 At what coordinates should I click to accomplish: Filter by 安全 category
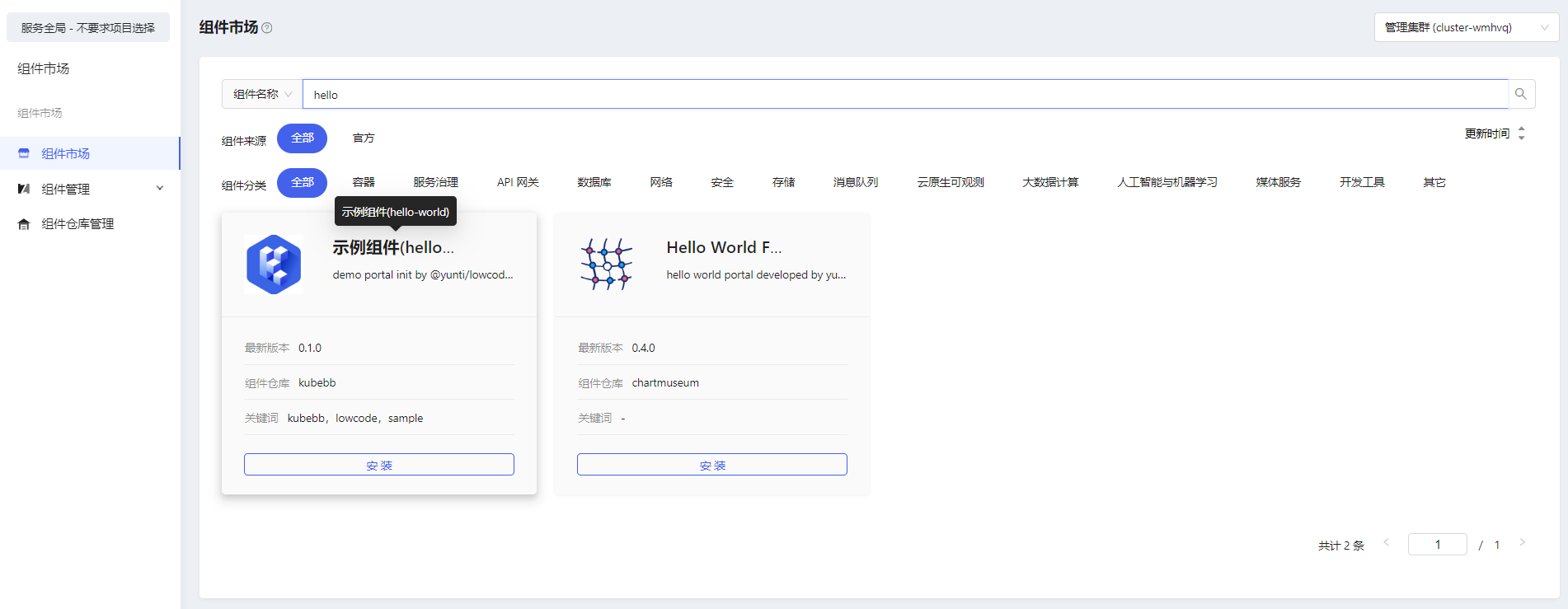(722, 182)
